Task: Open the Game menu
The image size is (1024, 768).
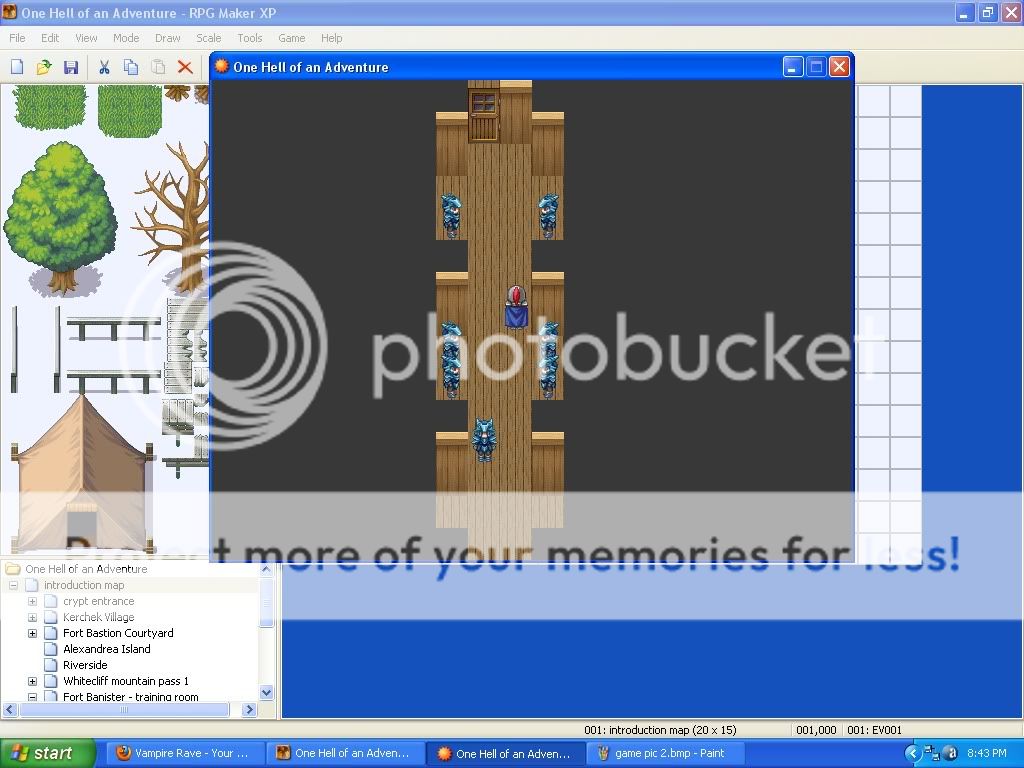Action: pyautogui.click(x=291, y=38)
